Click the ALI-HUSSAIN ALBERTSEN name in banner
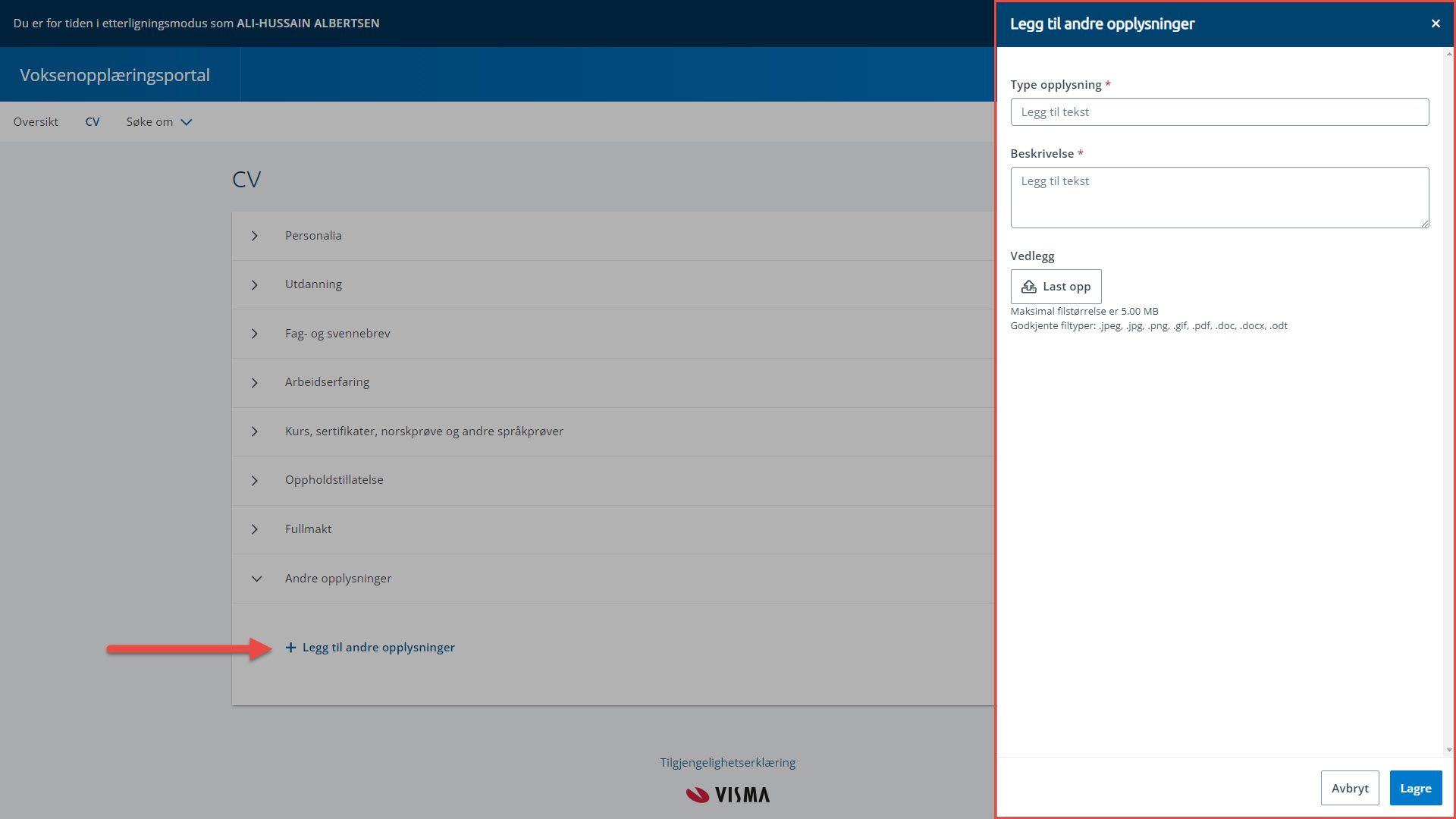1456x819 pixels. (x=308, y=24)
